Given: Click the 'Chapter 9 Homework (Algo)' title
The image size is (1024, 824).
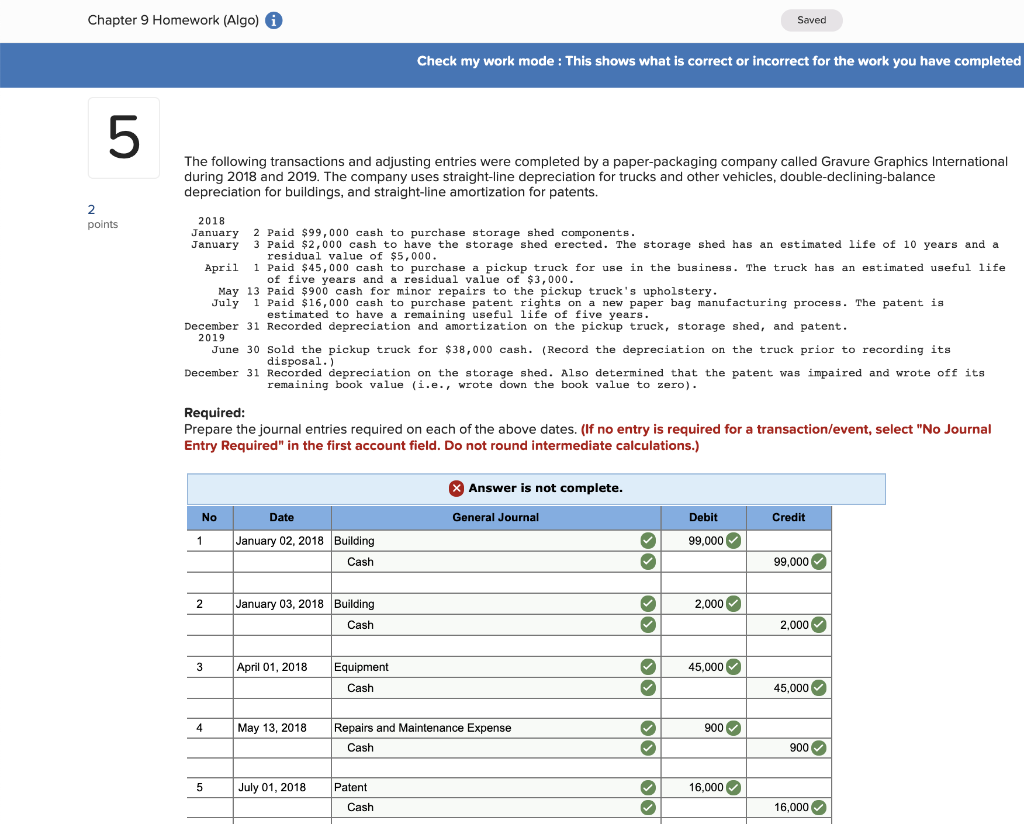Looking at the screenshot, I should (173, 20).
